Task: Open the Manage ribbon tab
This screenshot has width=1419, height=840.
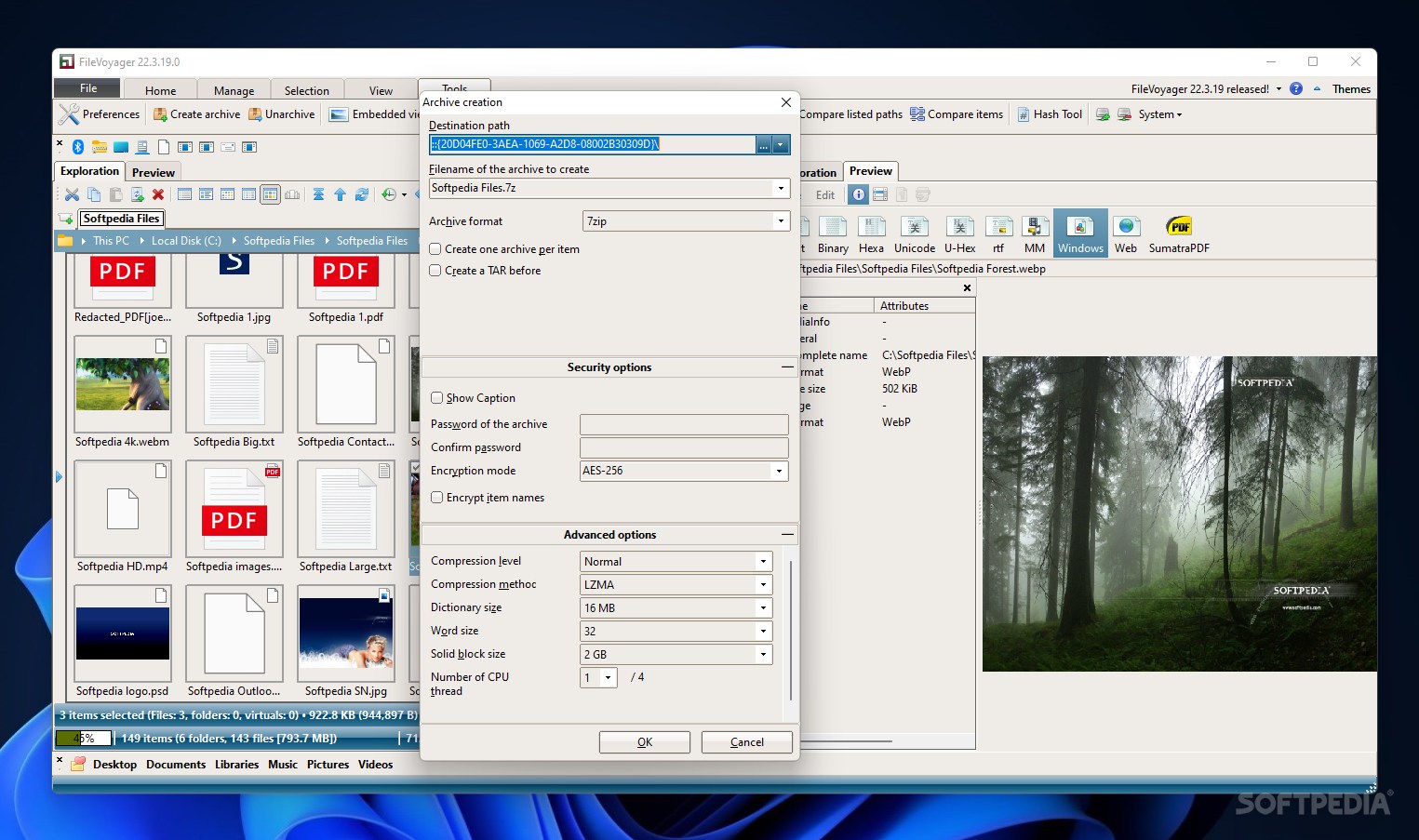Action: coord(234,90)
